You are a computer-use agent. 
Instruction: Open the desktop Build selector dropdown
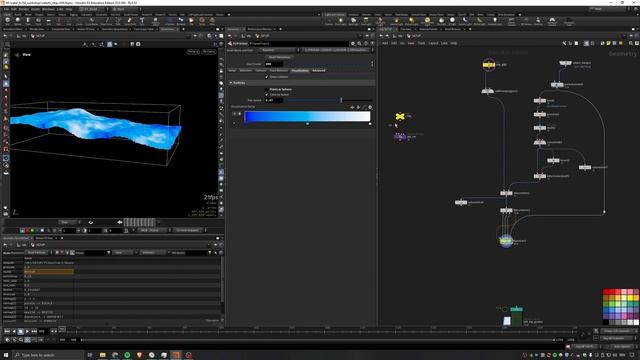click(x=93, y=9)
